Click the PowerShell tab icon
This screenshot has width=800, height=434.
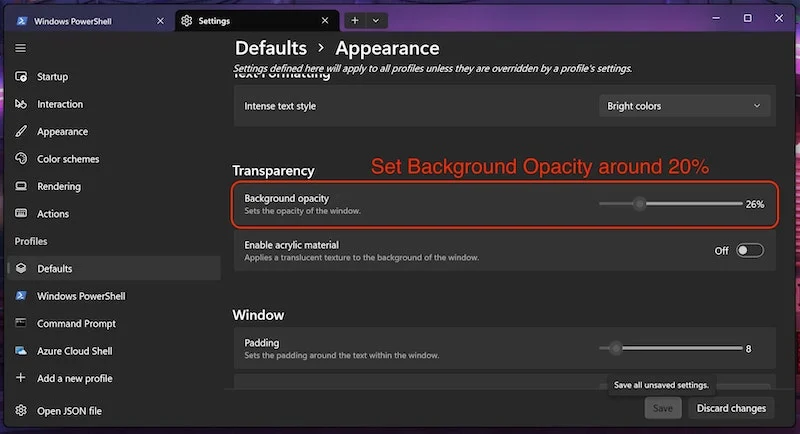tap(22, 21)
